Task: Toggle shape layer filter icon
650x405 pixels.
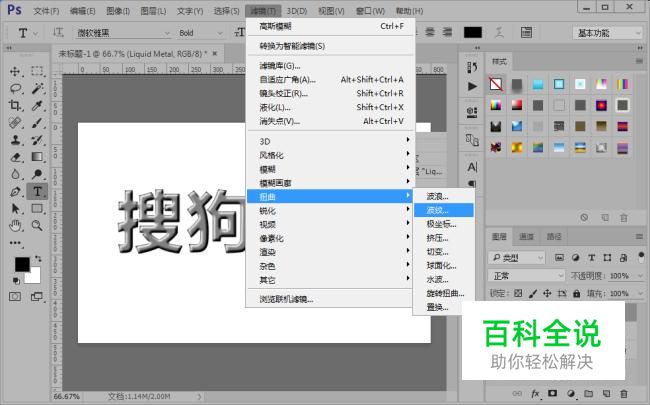Action: point(607,257)
